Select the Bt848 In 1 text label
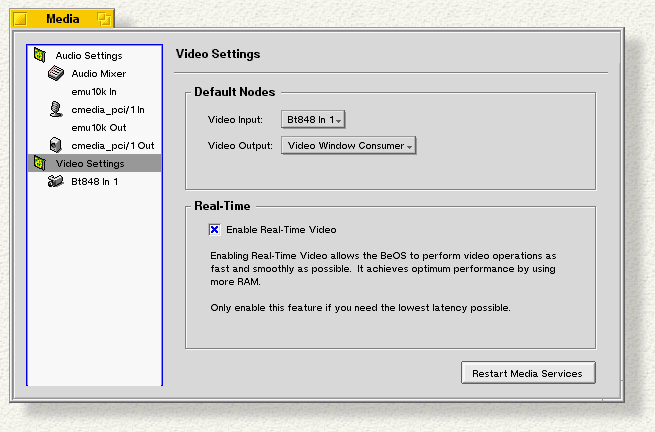Viewport: 655px width, 432px height. (x=94, y=182)
